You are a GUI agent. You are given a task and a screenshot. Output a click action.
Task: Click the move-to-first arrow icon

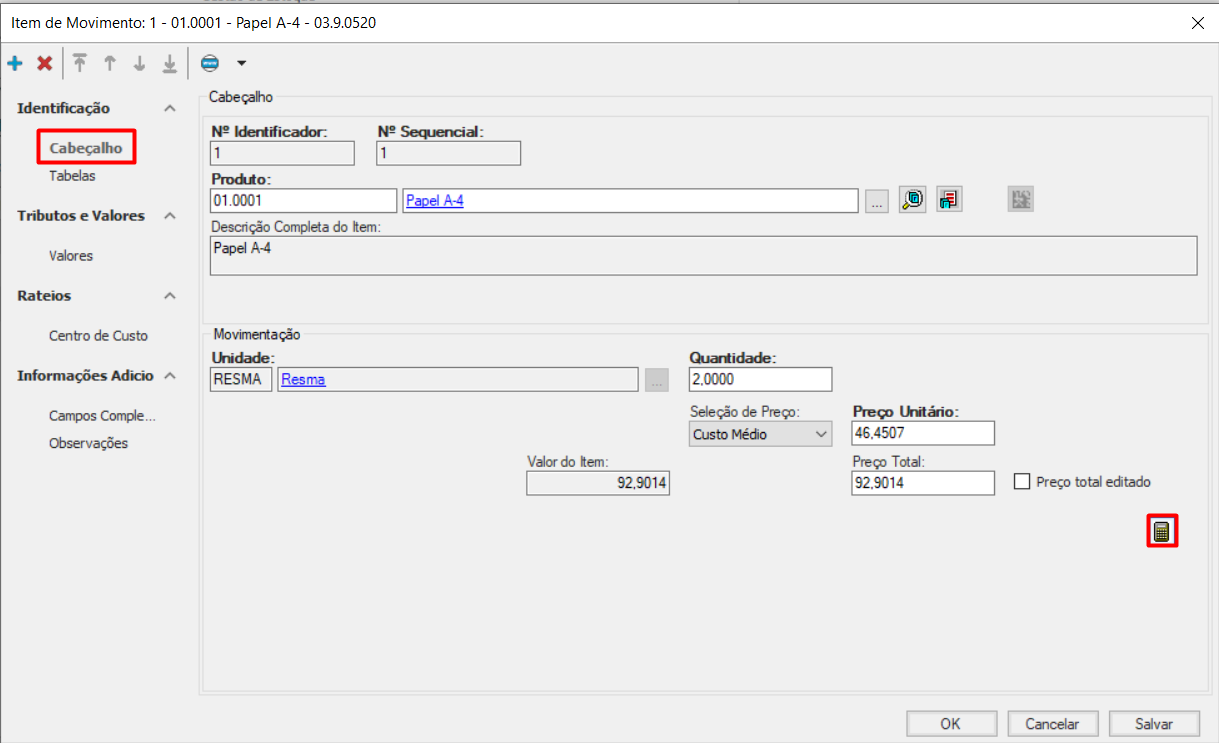click(79, 64)
